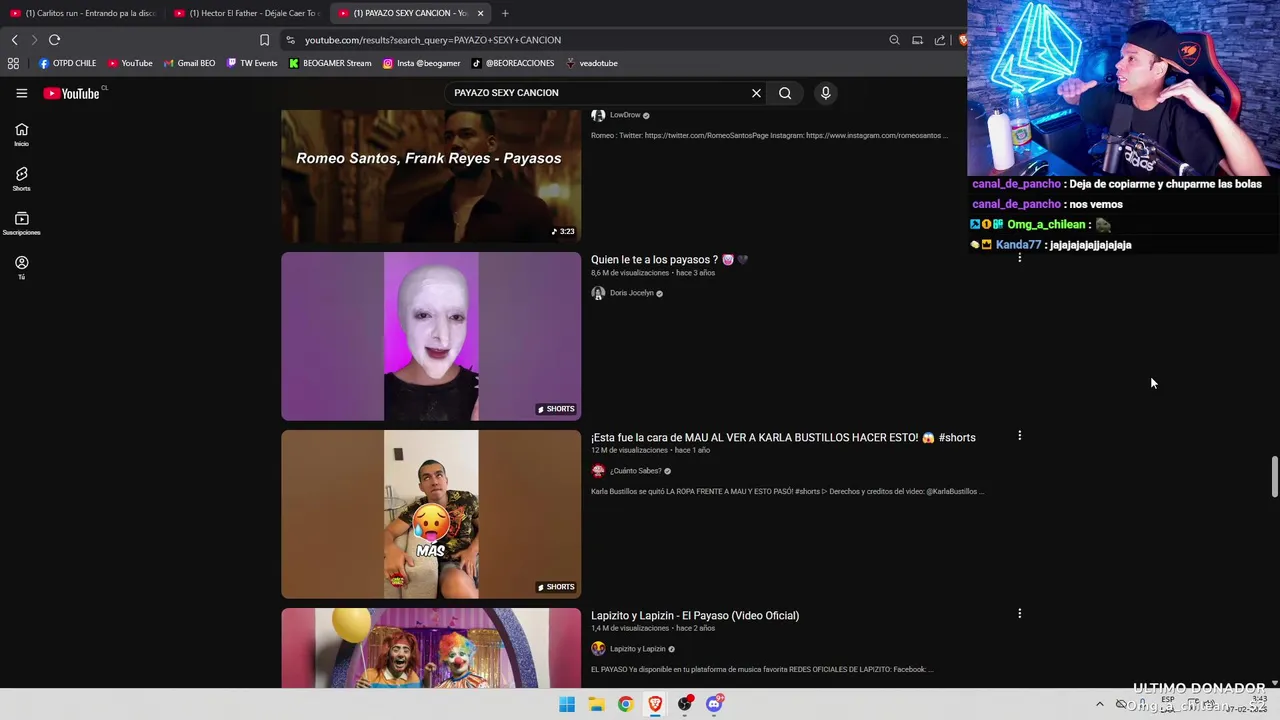Open Lapizito y Lapizin channel
1280x720 pixels.
(637, 649)
